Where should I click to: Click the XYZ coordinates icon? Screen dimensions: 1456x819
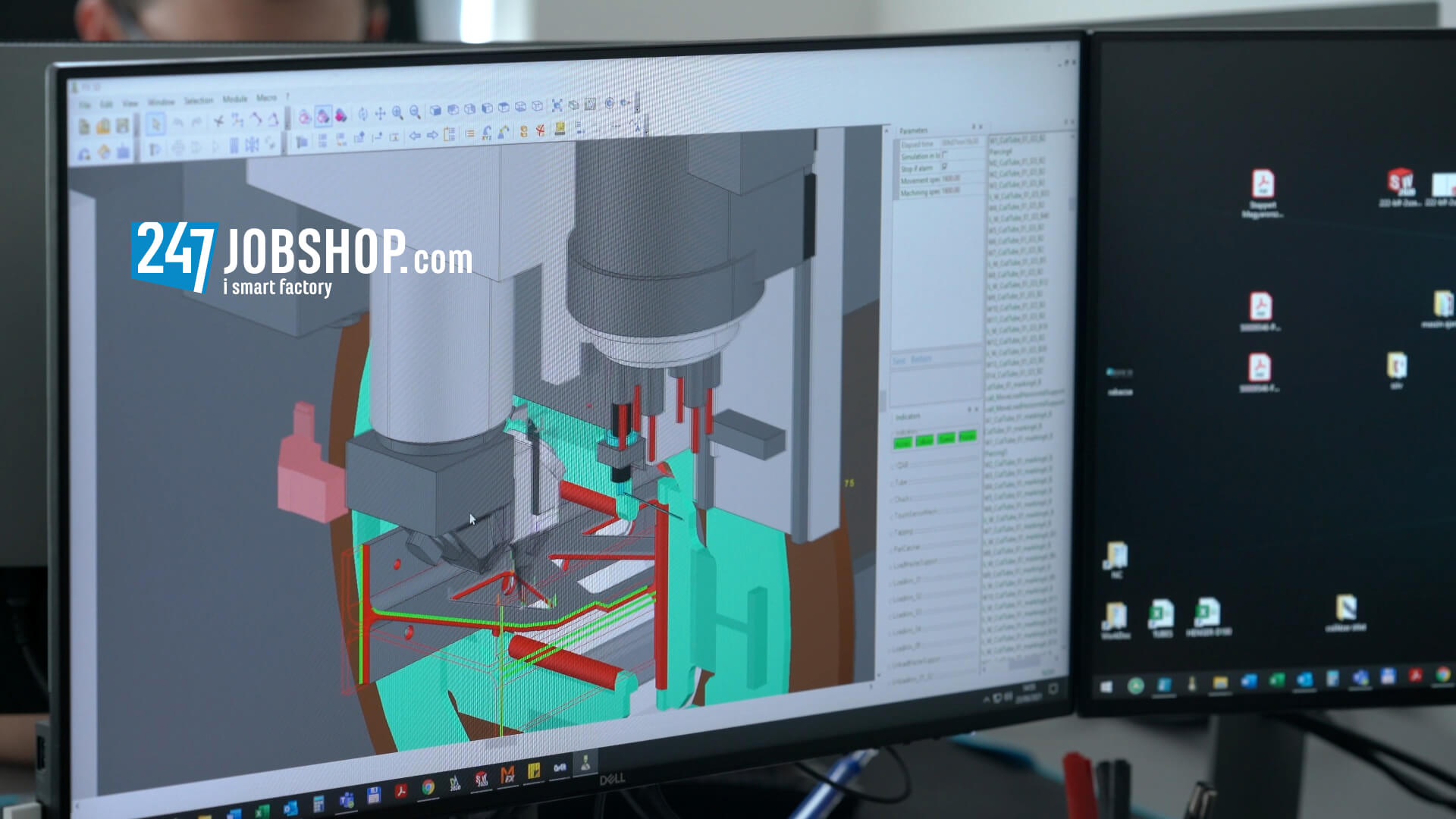click(x=486, y=133)
